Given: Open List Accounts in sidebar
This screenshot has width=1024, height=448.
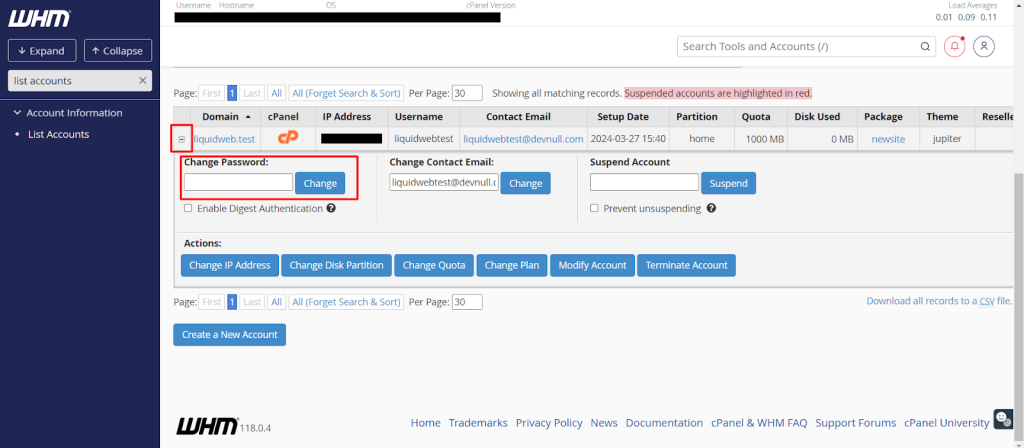Looking at the screenshot, I should point(58,135).
